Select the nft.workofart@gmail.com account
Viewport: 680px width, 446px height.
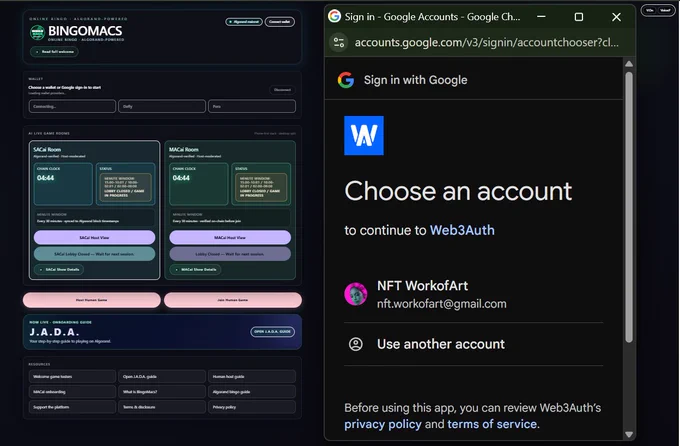474,294
